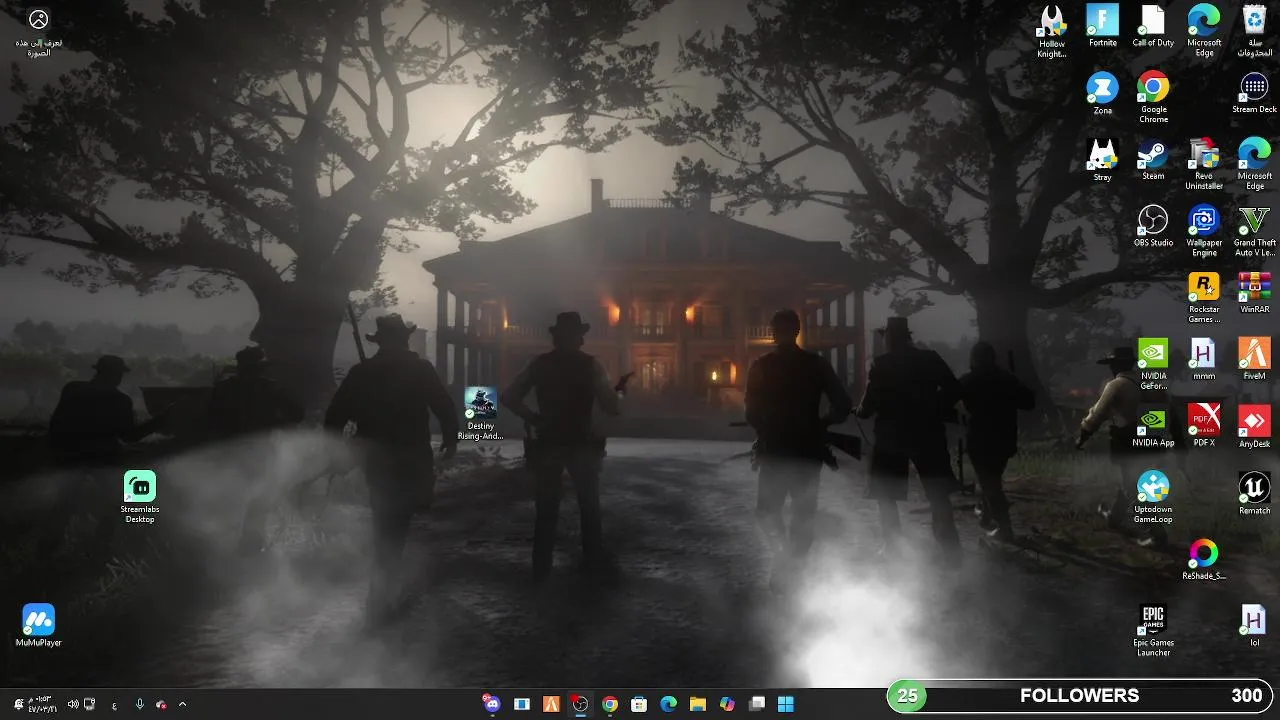Click the Spotlight learn about this picture icon
The width and height of the screenshot is (1280, 720).
38,33
